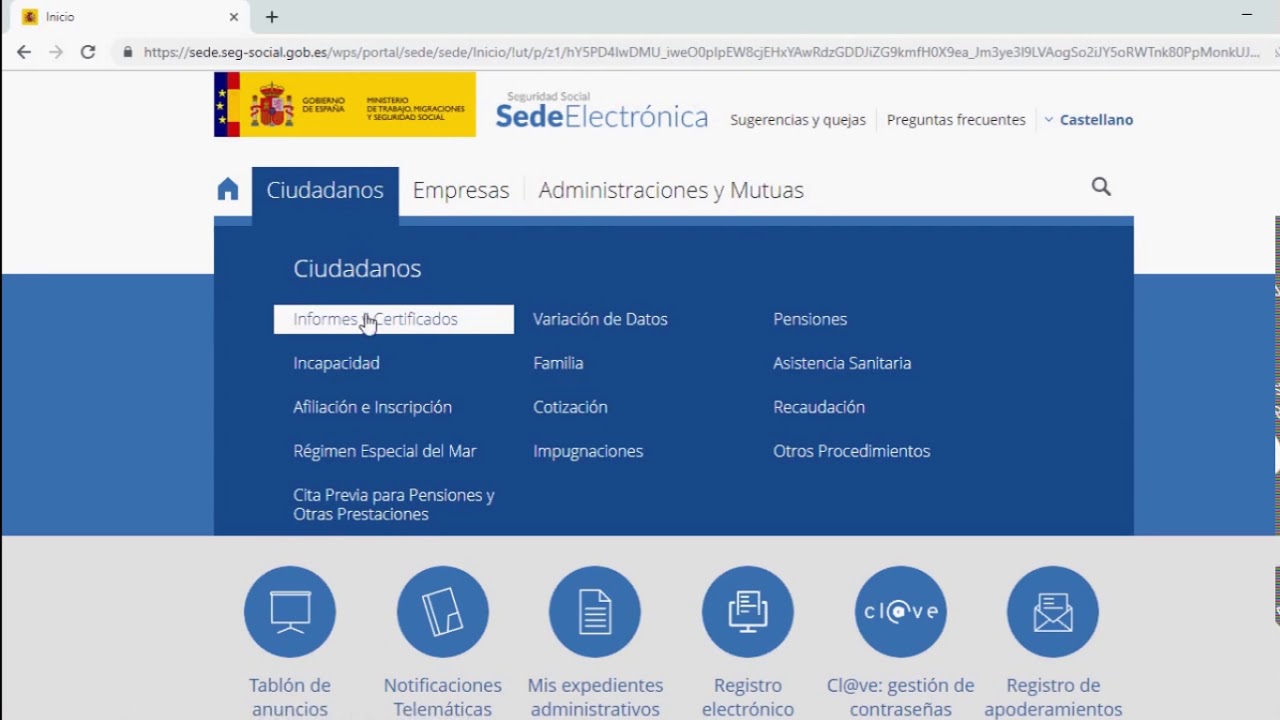Reload the page with the refresh icon
This screenshot has height=720, width=1280.
click(x=88, y=52)
